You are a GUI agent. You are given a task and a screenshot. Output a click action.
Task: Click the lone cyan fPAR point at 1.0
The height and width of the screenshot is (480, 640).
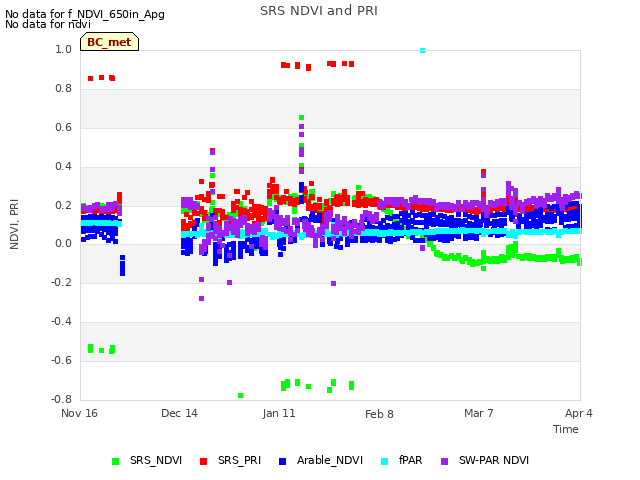coord(422,51)
